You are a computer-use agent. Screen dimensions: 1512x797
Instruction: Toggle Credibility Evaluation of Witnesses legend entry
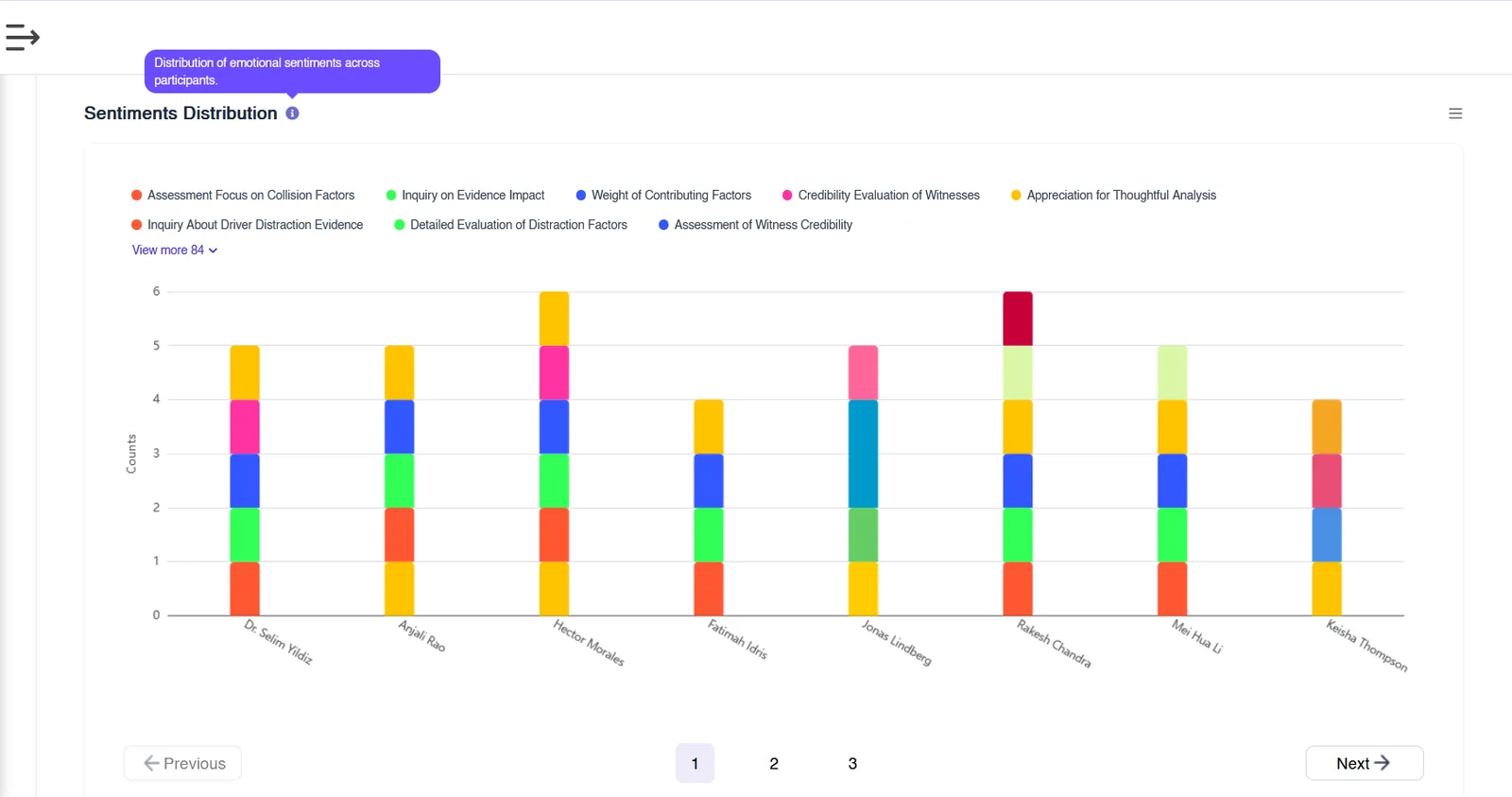point(881,196)
